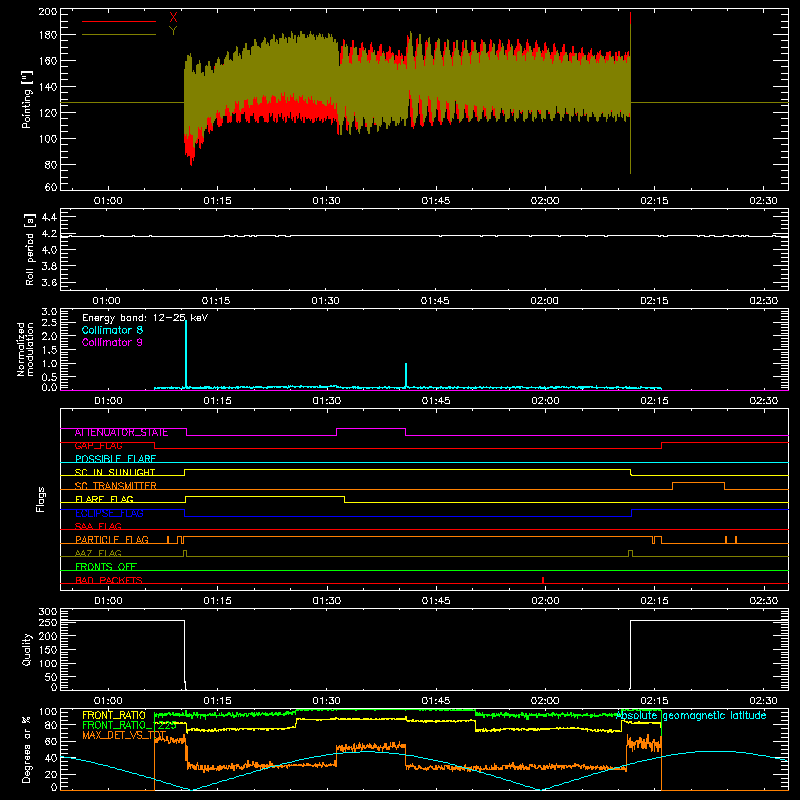Screen dimensions: 800x800
Task: Click the SC_TRANSMITTER flag label
Action: click(116, 486)
